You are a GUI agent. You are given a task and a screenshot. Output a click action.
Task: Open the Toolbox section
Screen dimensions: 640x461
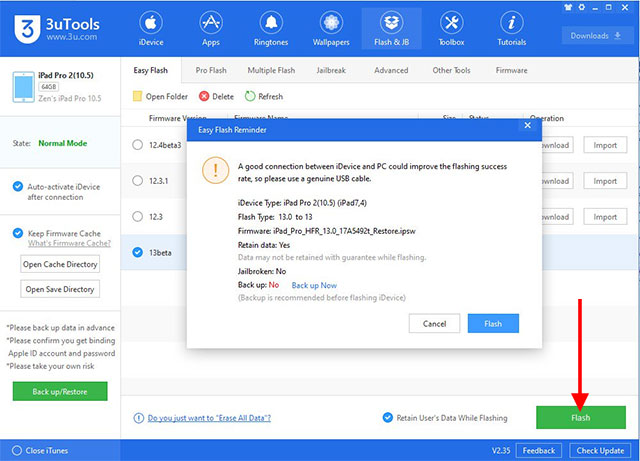451,29
